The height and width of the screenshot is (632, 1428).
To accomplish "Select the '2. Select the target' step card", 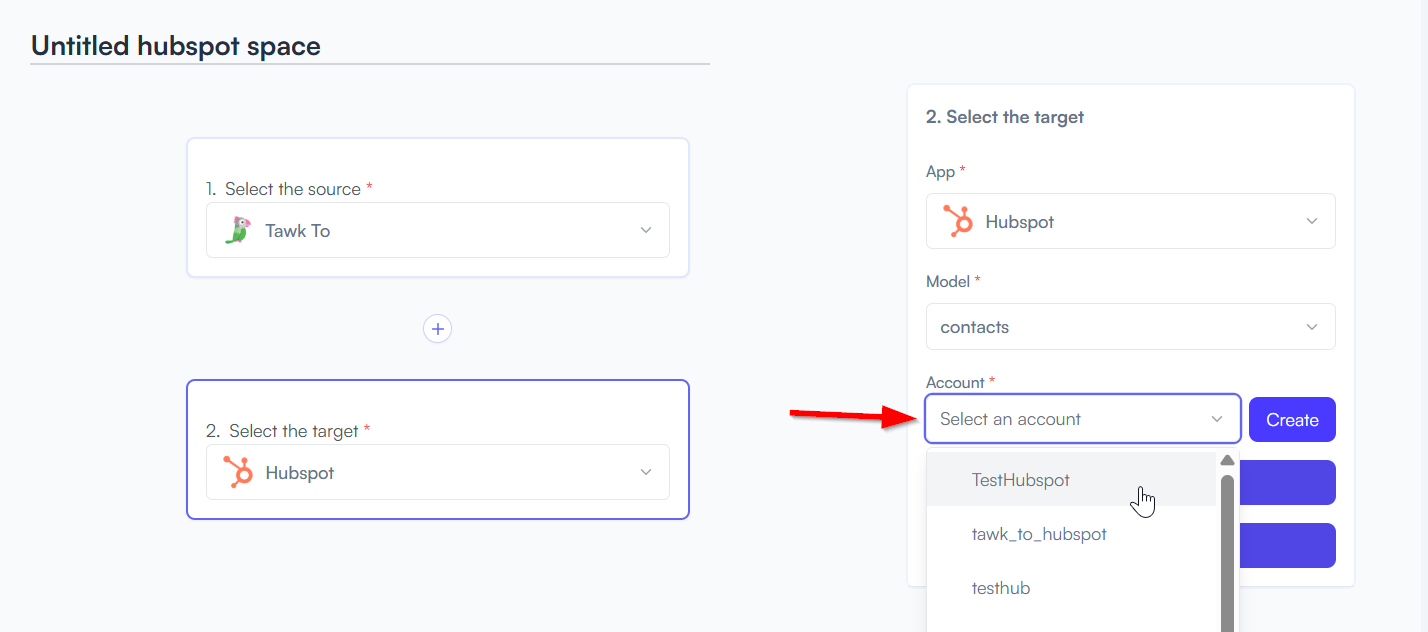I will pyautogui.click(x=437, y=449).
